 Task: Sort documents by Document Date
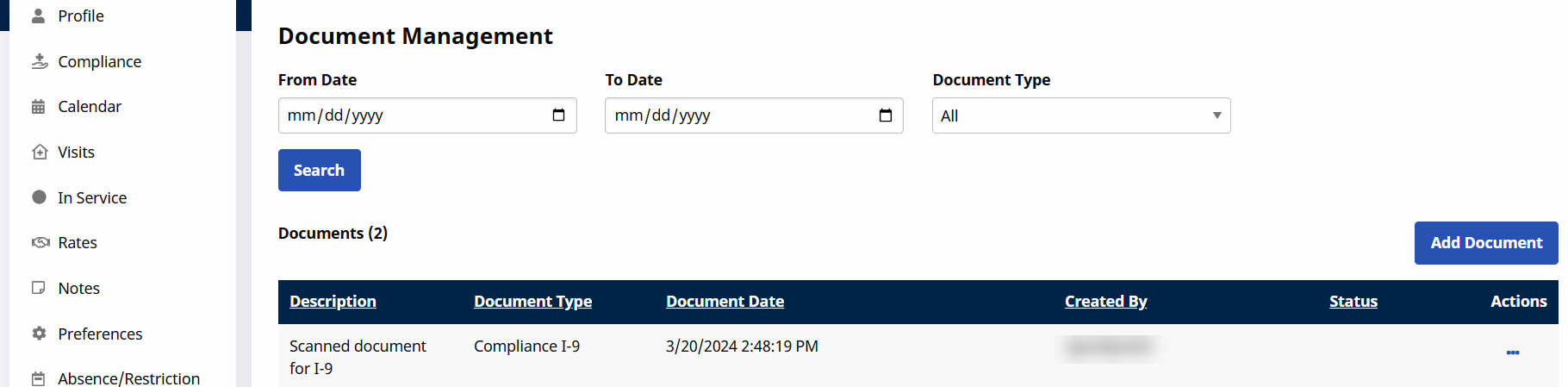pos(725,302)
